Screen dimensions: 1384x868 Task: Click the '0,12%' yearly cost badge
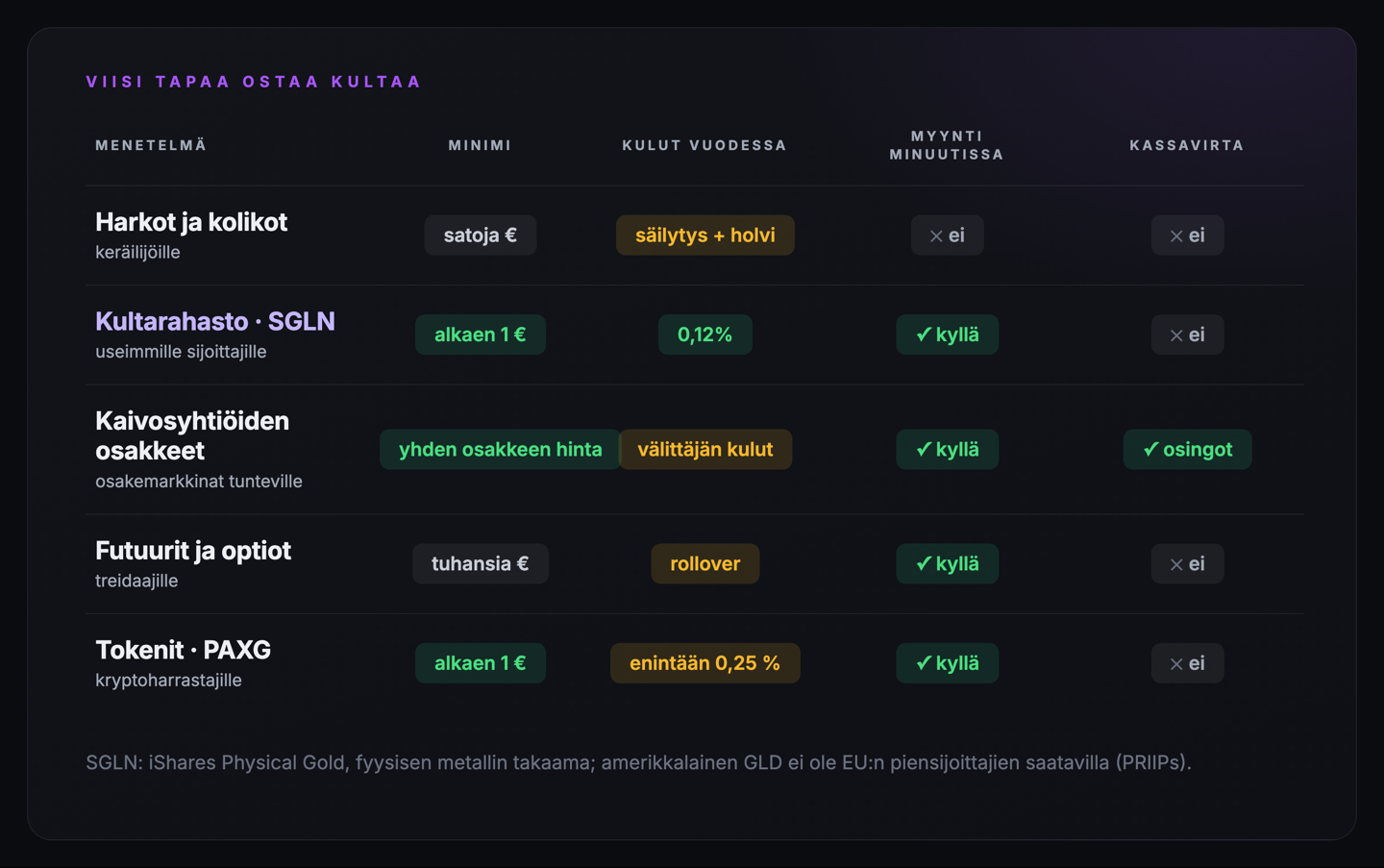click(704, 335)
